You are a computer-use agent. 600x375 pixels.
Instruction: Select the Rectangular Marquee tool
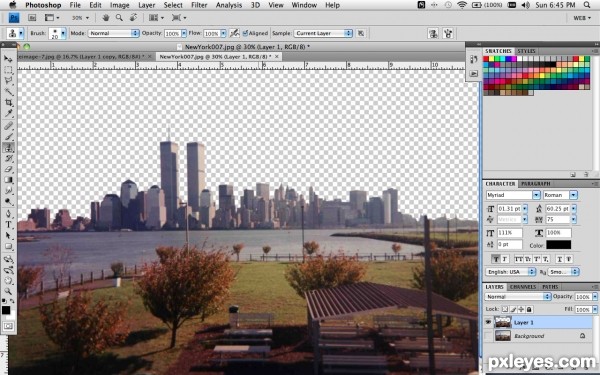click(8, 70)
